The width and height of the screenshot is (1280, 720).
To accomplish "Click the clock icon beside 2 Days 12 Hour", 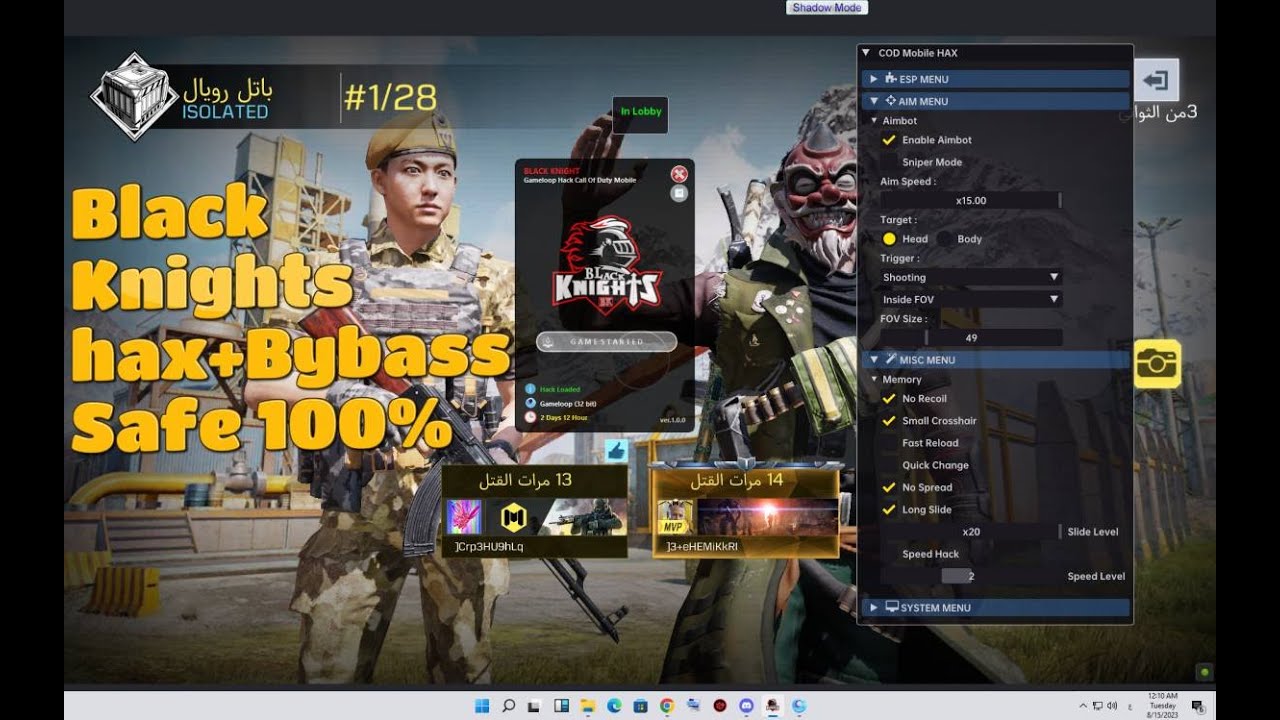I will 530,417.
